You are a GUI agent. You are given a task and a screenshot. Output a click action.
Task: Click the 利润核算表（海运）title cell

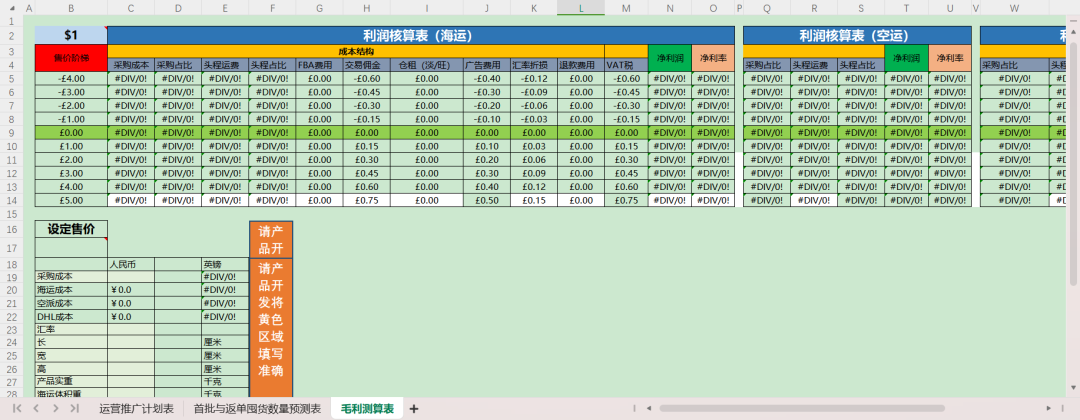(421, 35)
